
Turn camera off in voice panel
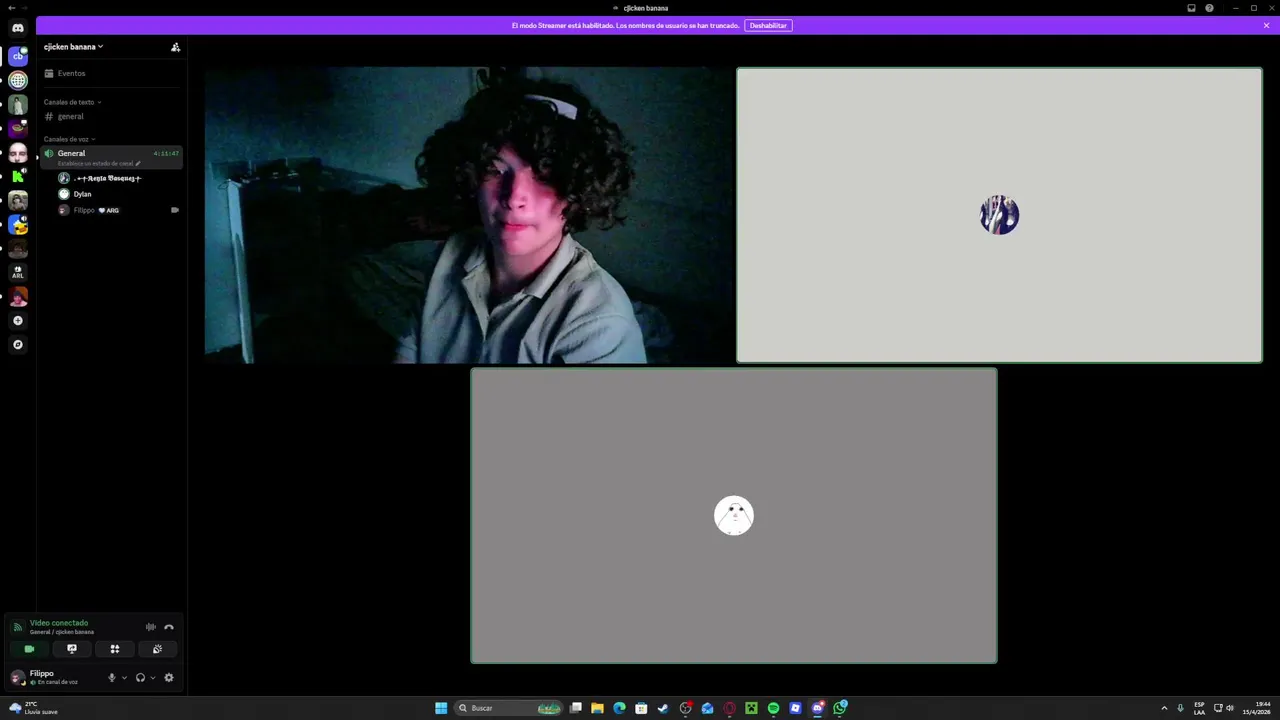(29, 649)
